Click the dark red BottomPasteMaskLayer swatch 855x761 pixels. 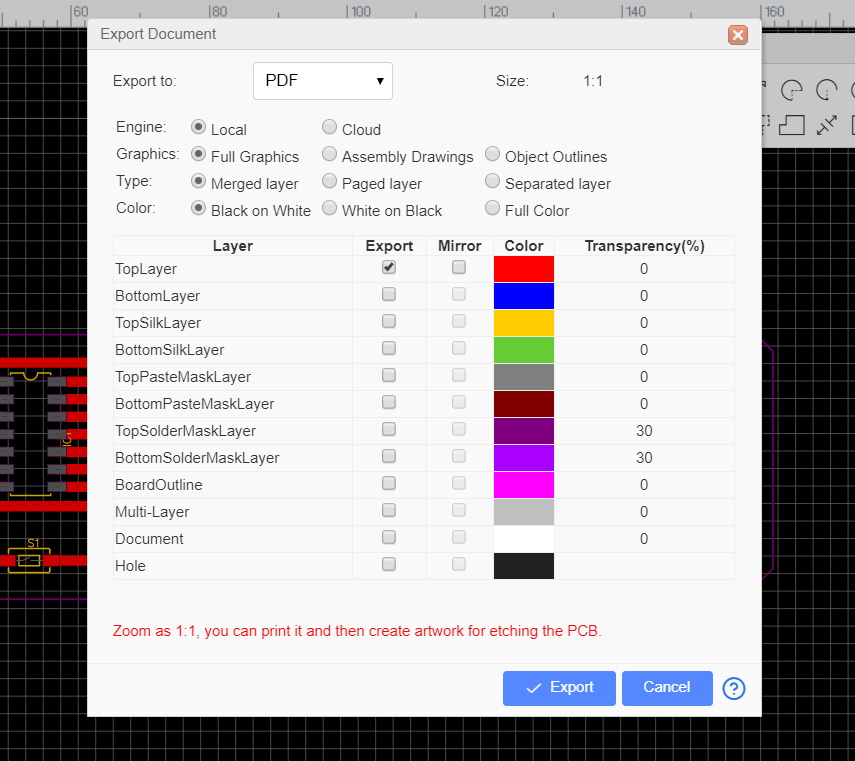pos(524,404)
